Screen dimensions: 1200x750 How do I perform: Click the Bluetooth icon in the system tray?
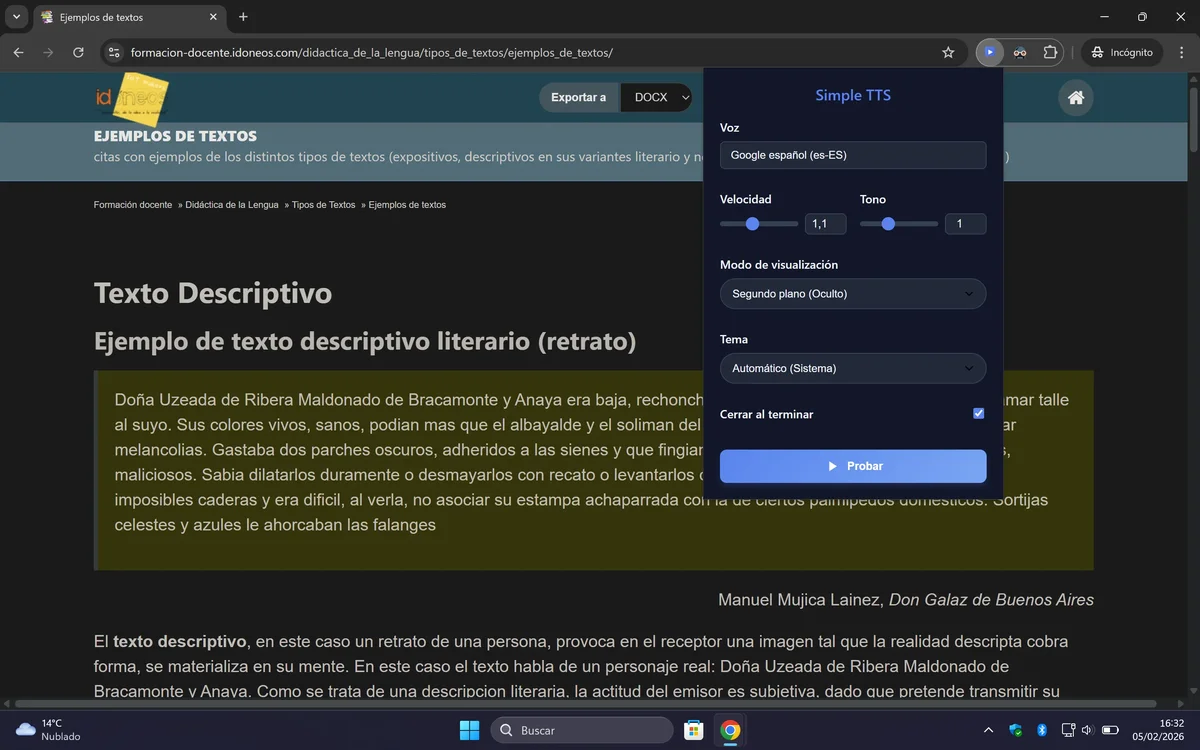(x=1042, y=730)
